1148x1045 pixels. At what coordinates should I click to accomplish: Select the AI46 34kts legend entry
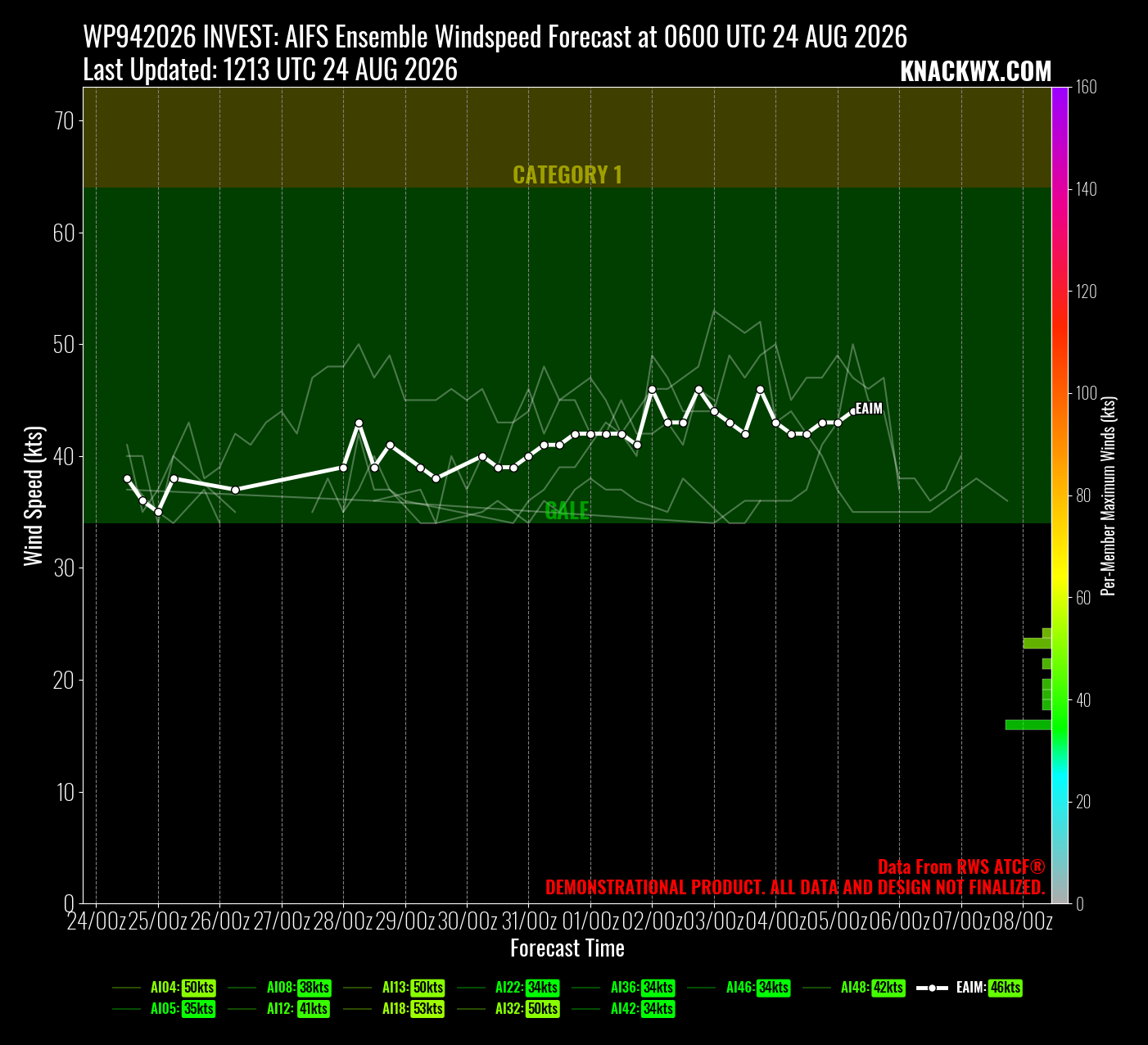[x=739, y=988]
